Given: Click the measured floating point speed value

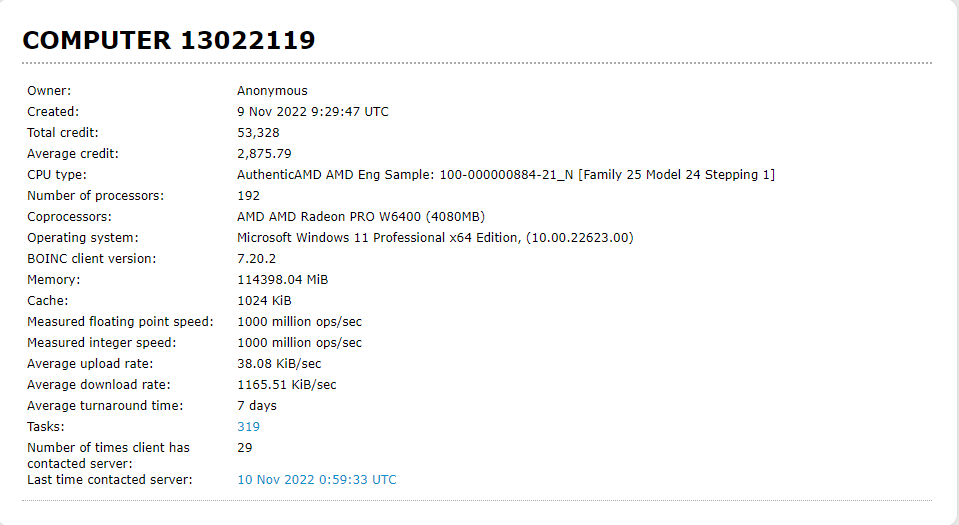Looking at the screenshot, I should pos(299,322).
